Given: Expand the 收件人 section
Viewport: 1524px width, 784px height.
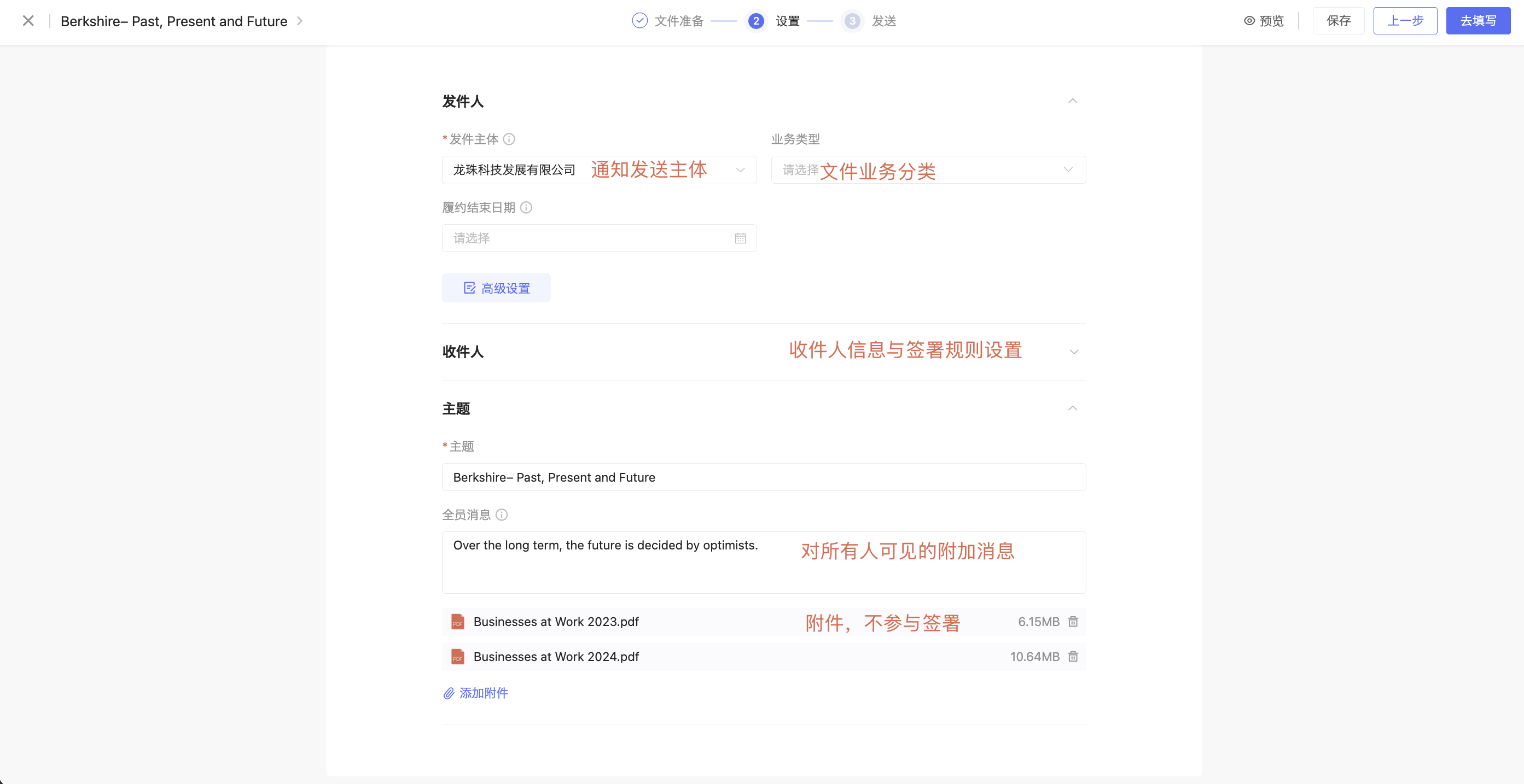Looking at the screenshot, I should (1074, 352).
